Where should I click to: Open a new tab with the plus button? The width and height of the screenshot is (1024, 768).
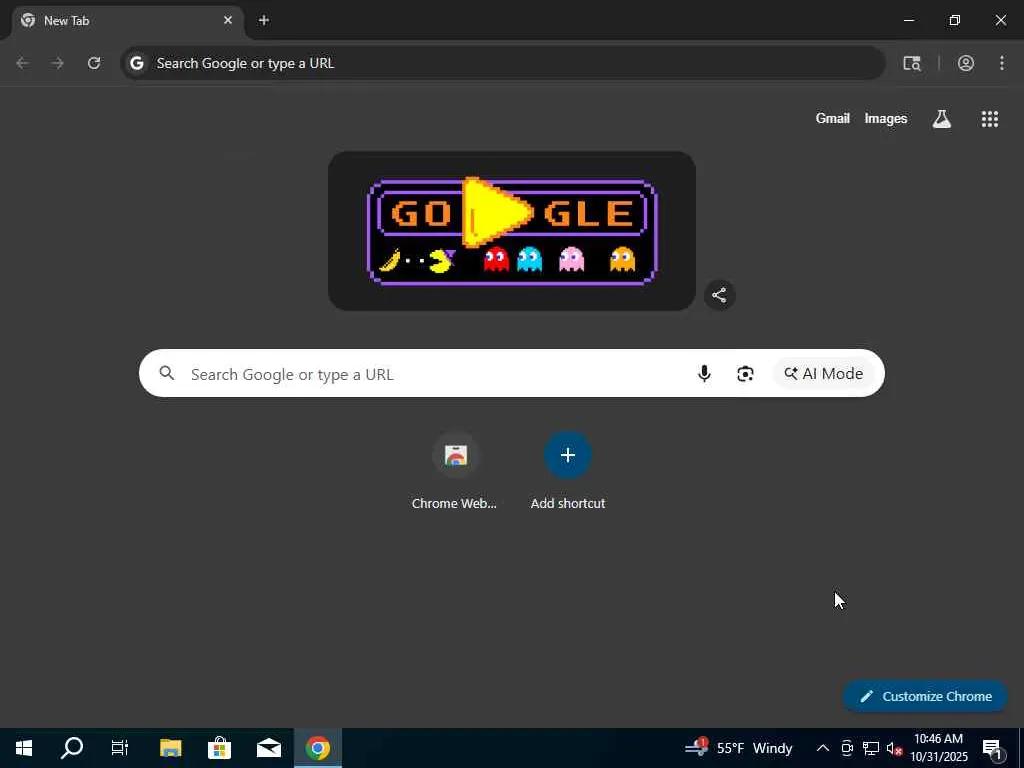pyautogui.click(x=264, y=20)
